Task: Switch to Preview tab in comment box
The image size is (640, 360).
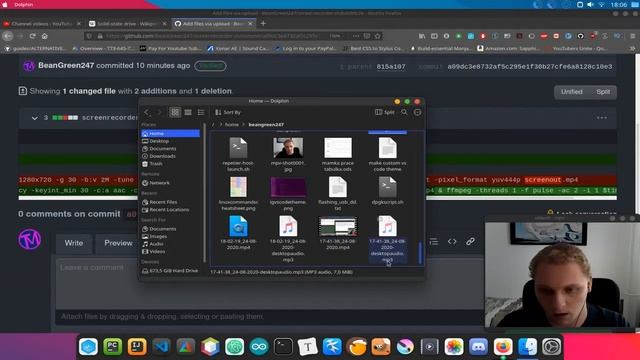Action: coord(118,243)
